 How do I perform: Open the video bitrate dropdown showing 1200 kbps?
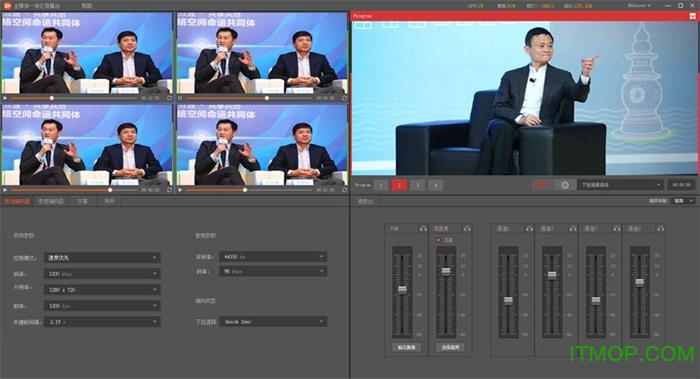pos(102,274)
